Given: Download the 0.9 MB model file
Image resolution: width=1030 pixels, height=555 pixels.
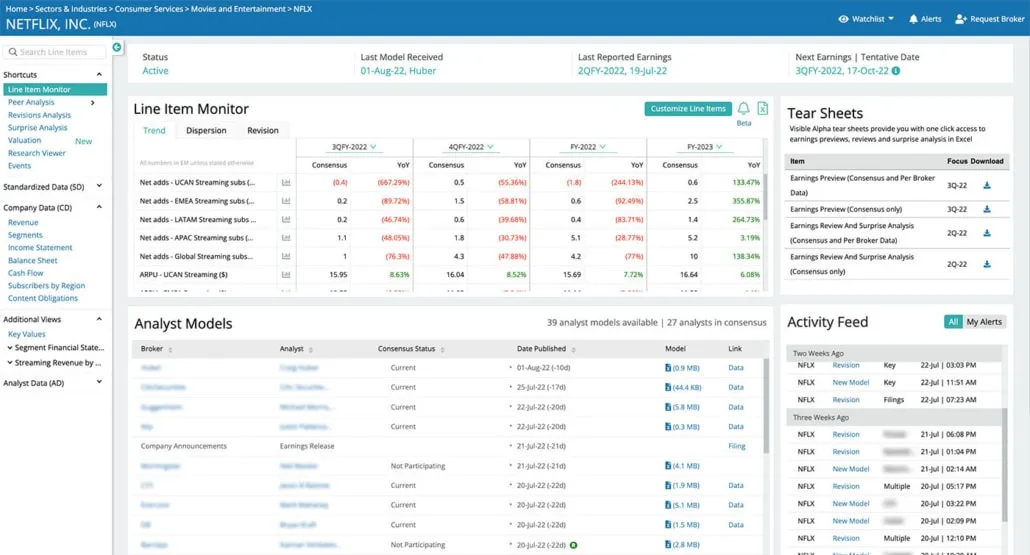Looking at the screenshot, I should (x=683, y=368).
